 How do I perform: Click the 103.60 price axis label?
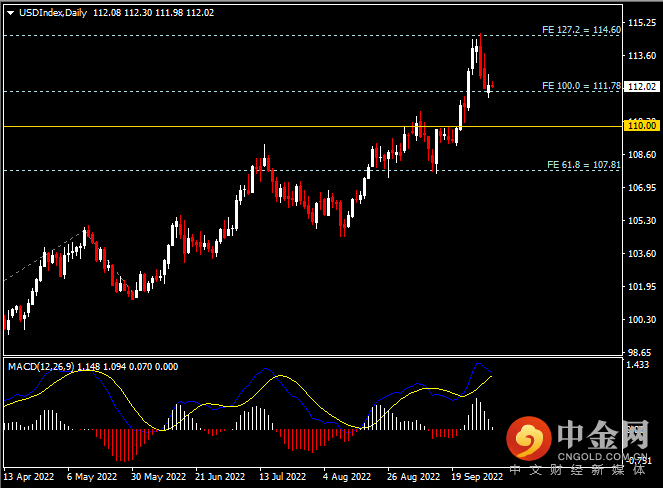click(642, 254)
